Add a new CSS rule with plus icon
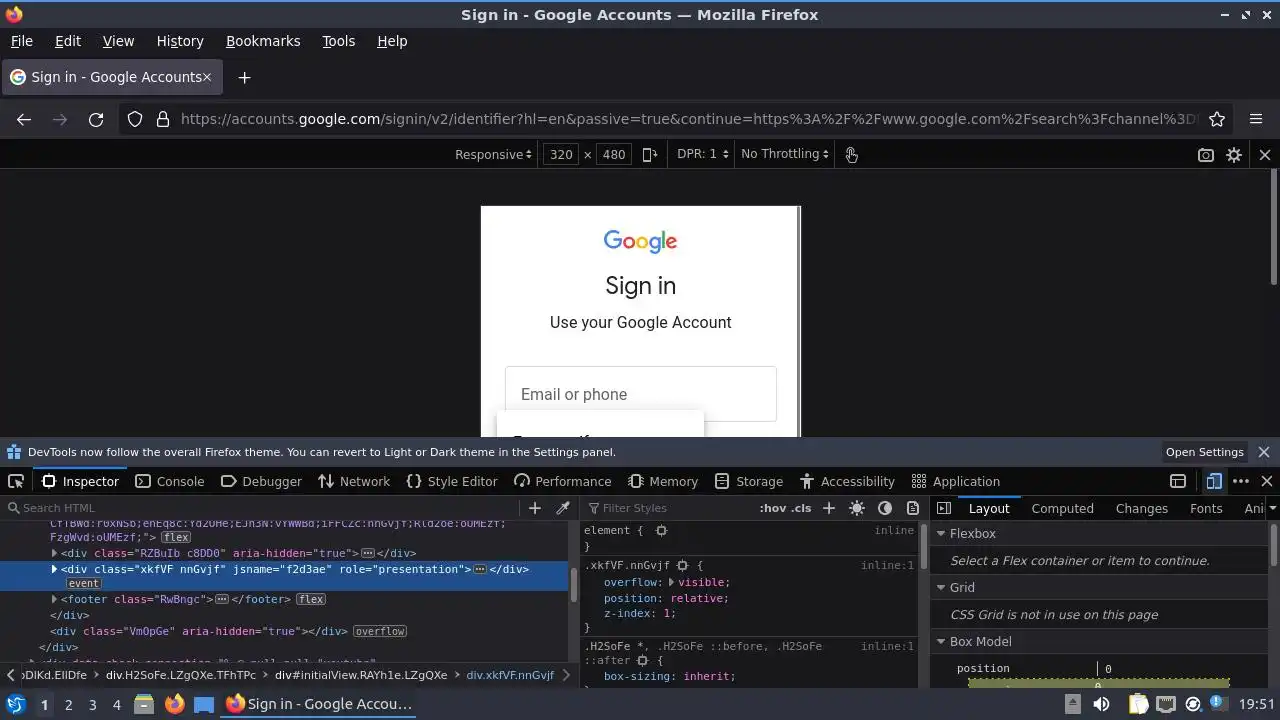Viewport: 1280px width, 720px height. pyautogui.click(x=828, y=508)
